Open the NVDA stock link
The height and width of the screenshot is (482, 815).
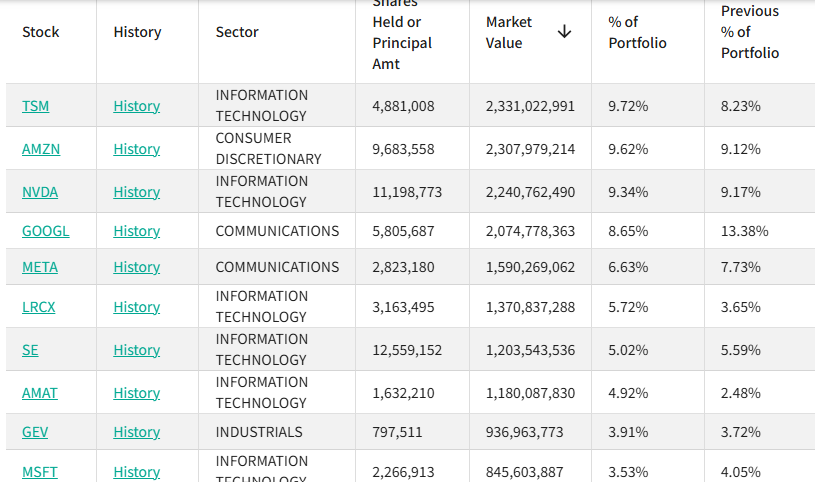click(40, 192)
